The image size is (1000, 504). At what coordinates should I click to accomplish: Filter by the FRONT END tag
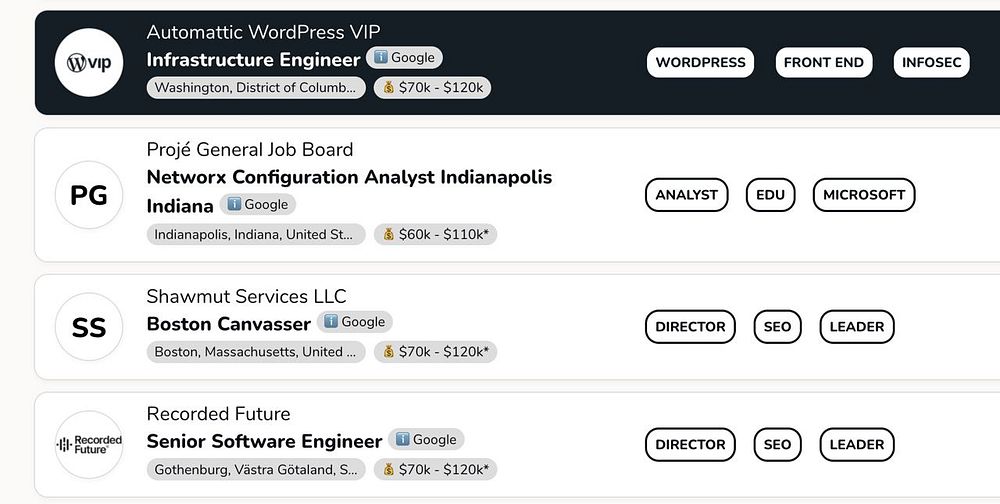823,62
